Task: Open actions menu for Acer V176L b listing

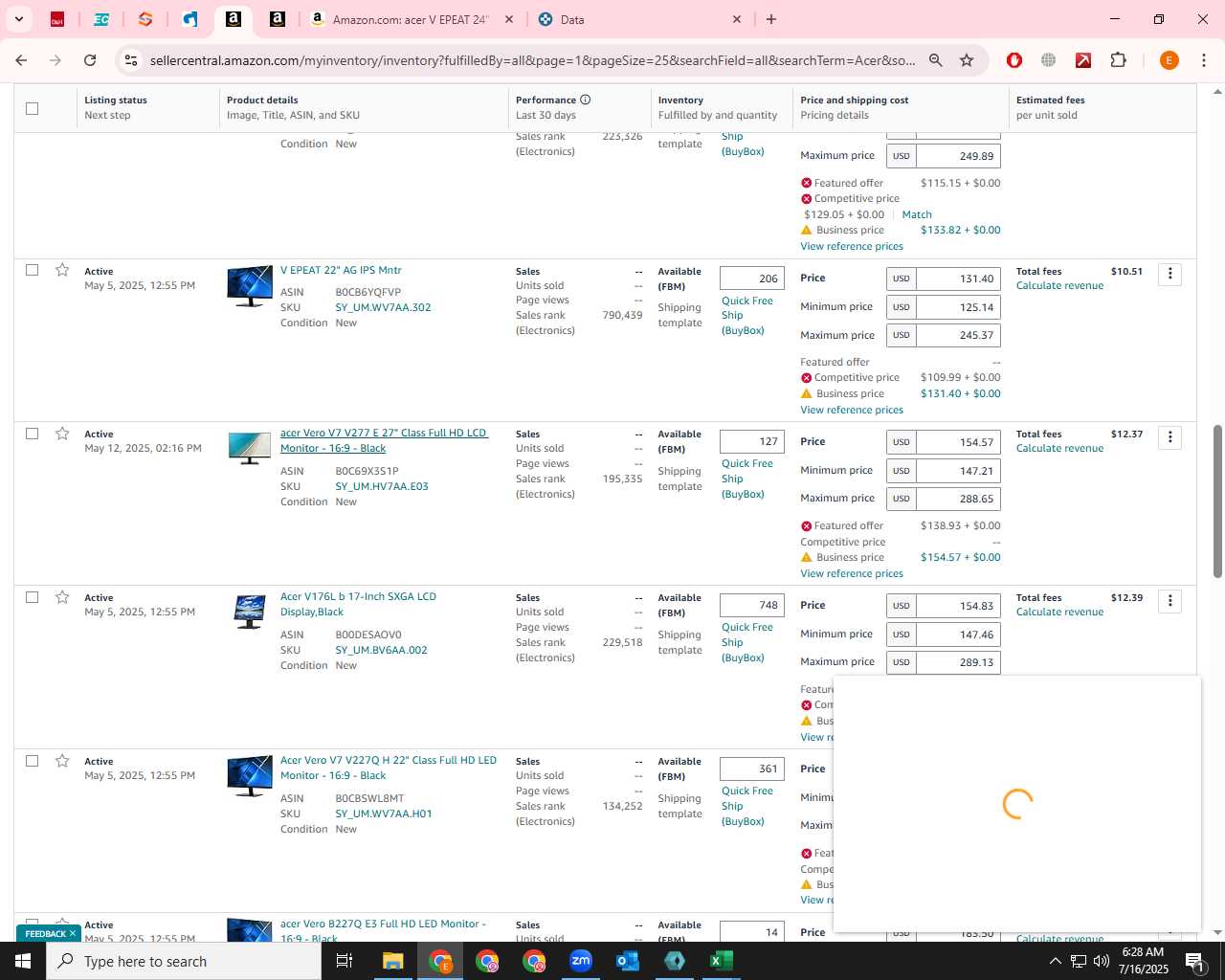Action: [1169, 601]
